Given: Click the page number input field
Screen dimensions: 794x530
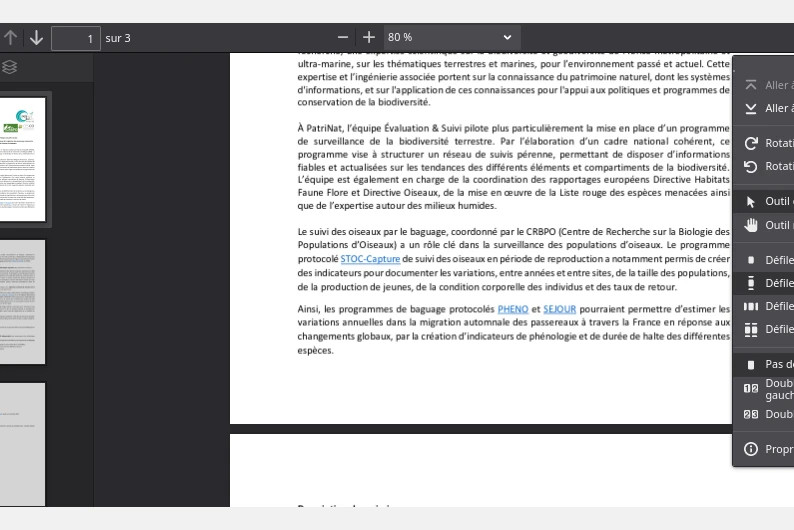Looking at the screenshot, I should click(x=76, y=38).
